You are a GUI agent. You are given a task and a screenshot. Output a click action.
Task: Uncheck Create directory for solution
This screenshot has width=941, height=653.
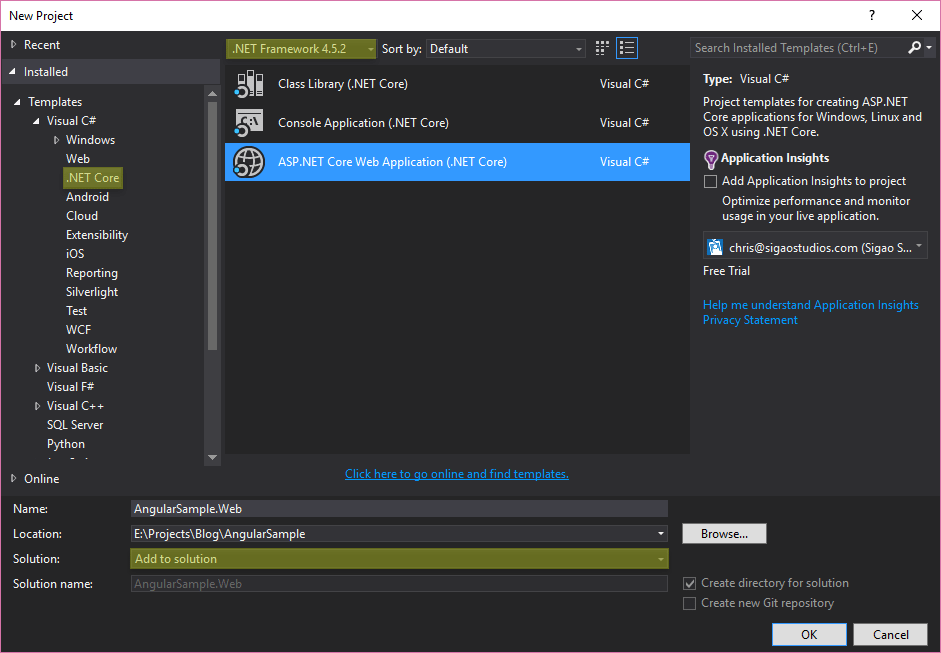point(689,582)
